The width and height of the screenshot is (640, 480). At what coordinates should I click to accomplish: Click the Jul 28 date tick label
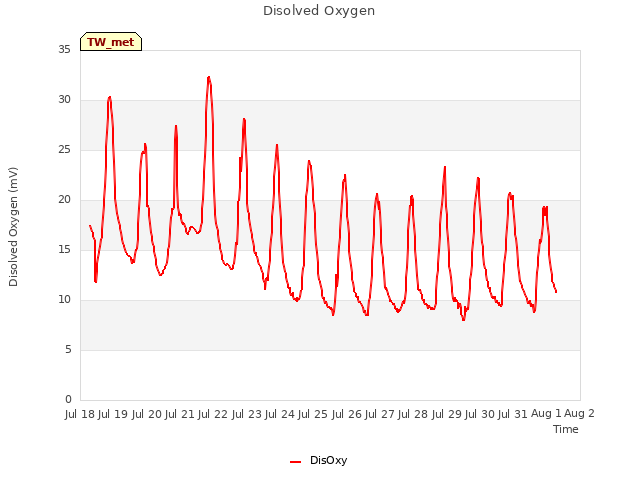tap(413, 414)
